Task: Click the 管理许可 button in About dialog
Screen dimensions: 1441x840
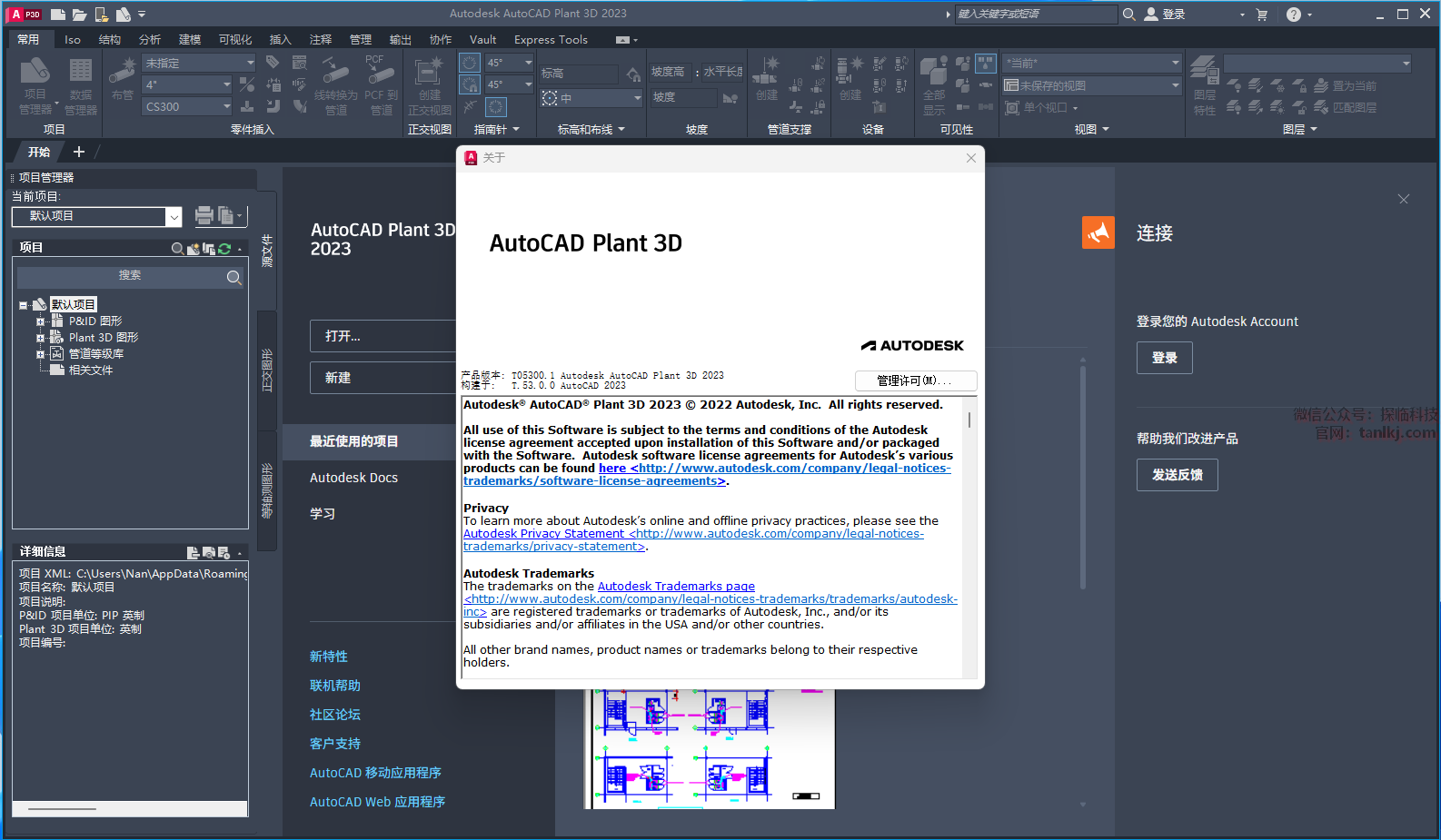Action: 916,380
